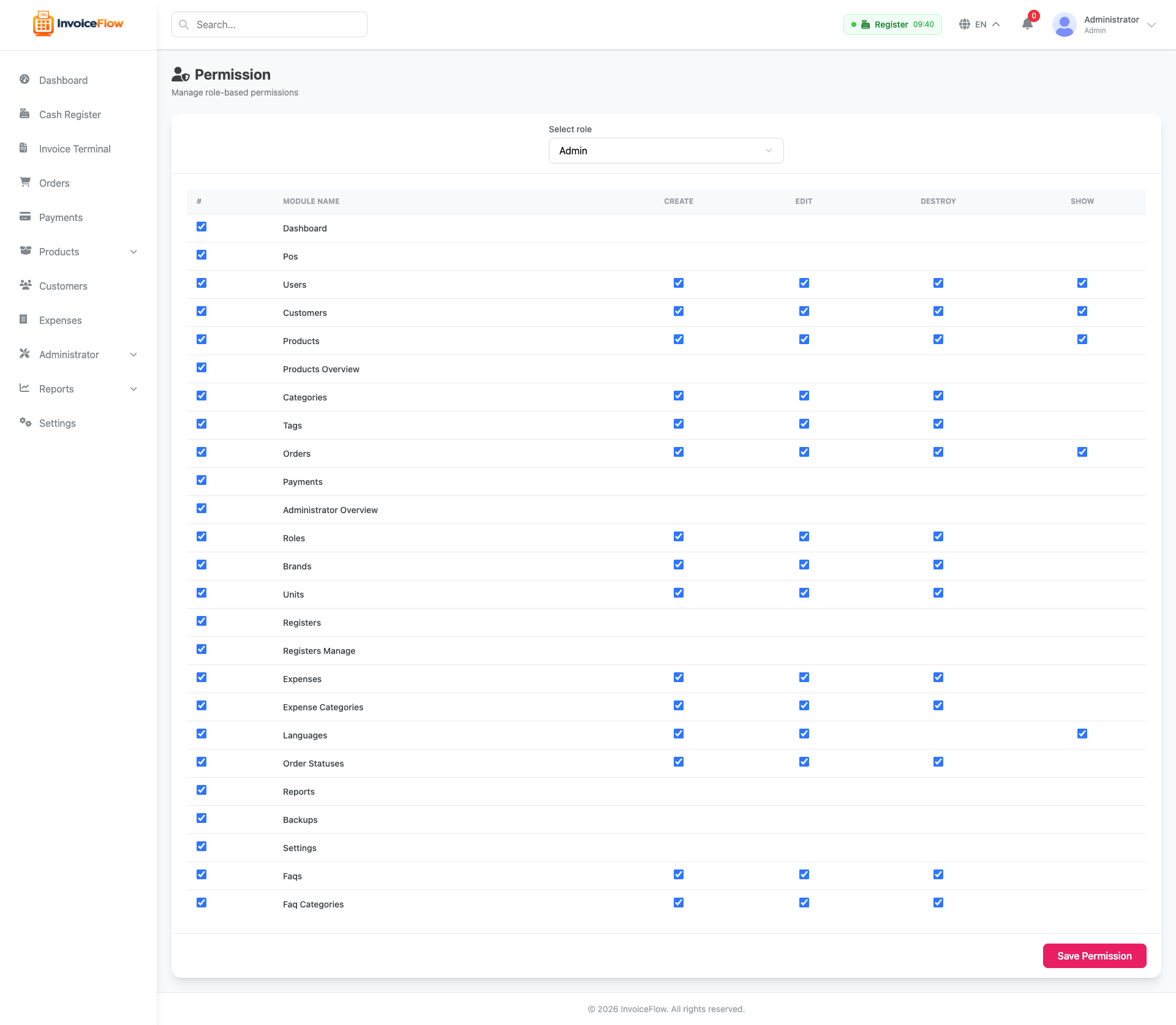Screen dimensions: 1176x1025
Task: Uncheck Tags Edit permission
Action: pyautogui.click(x=804, y=424)
